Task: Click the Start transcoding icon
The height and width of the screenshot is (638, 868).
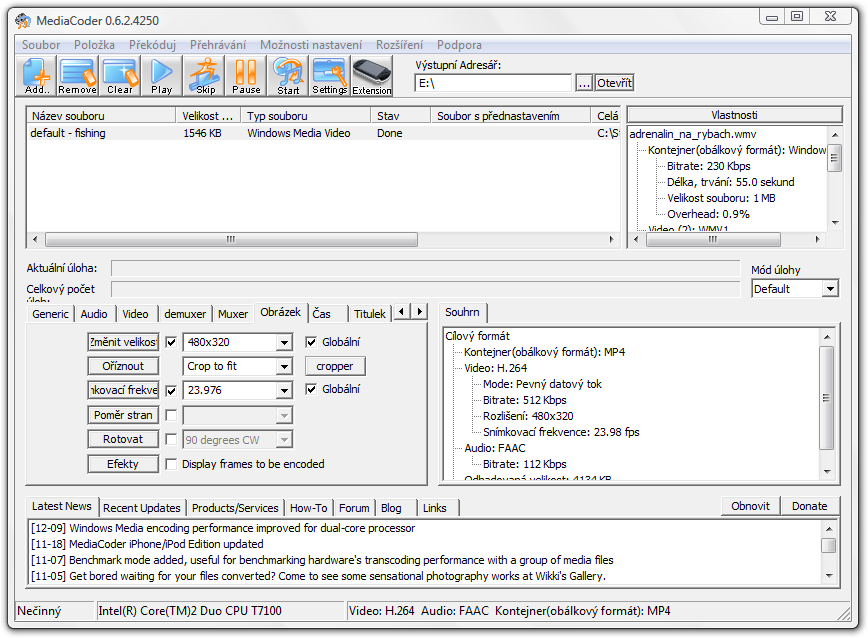Action: 288,76
